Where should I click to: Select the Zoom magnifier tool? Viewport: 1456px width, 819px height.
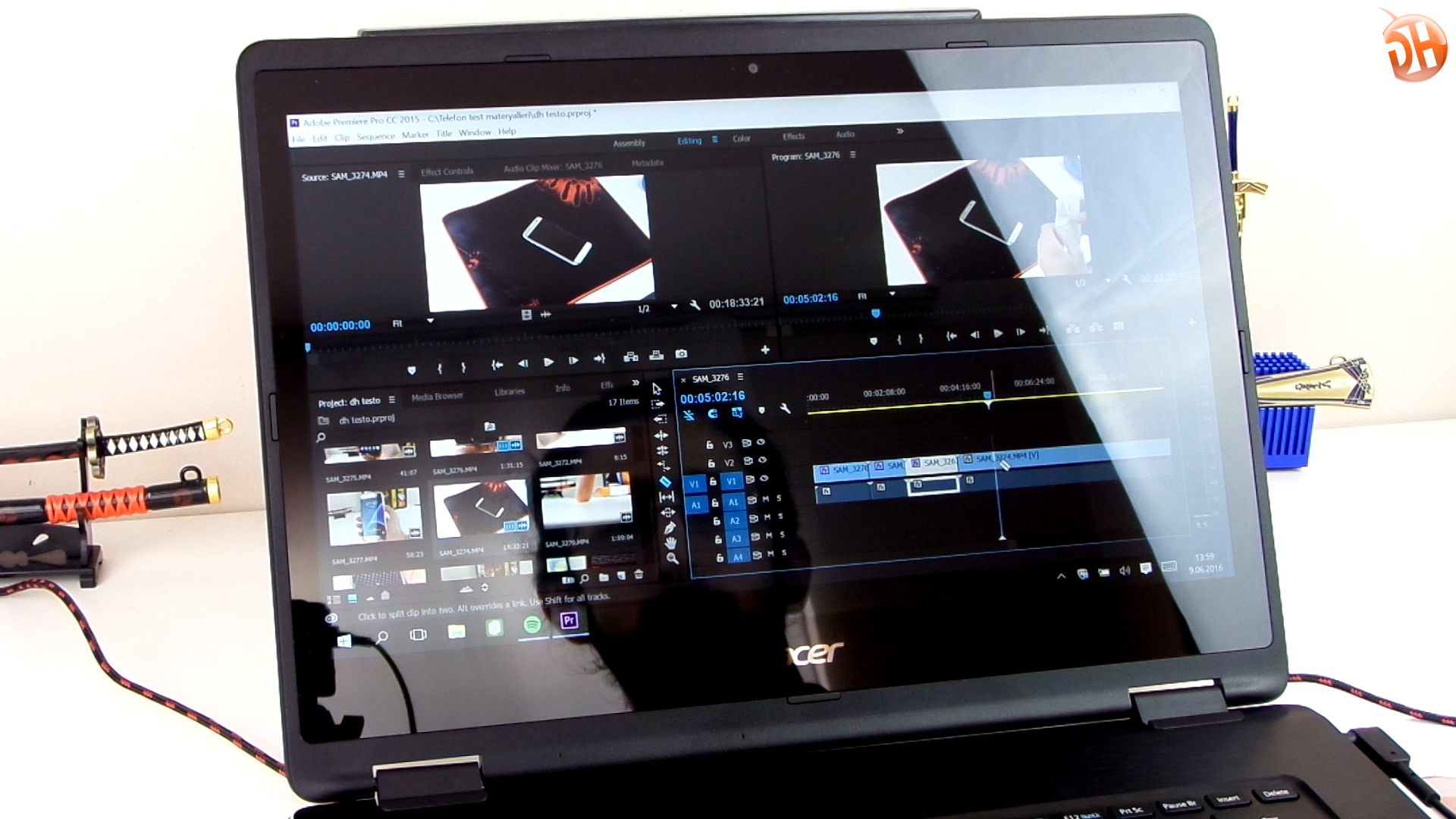672,559
